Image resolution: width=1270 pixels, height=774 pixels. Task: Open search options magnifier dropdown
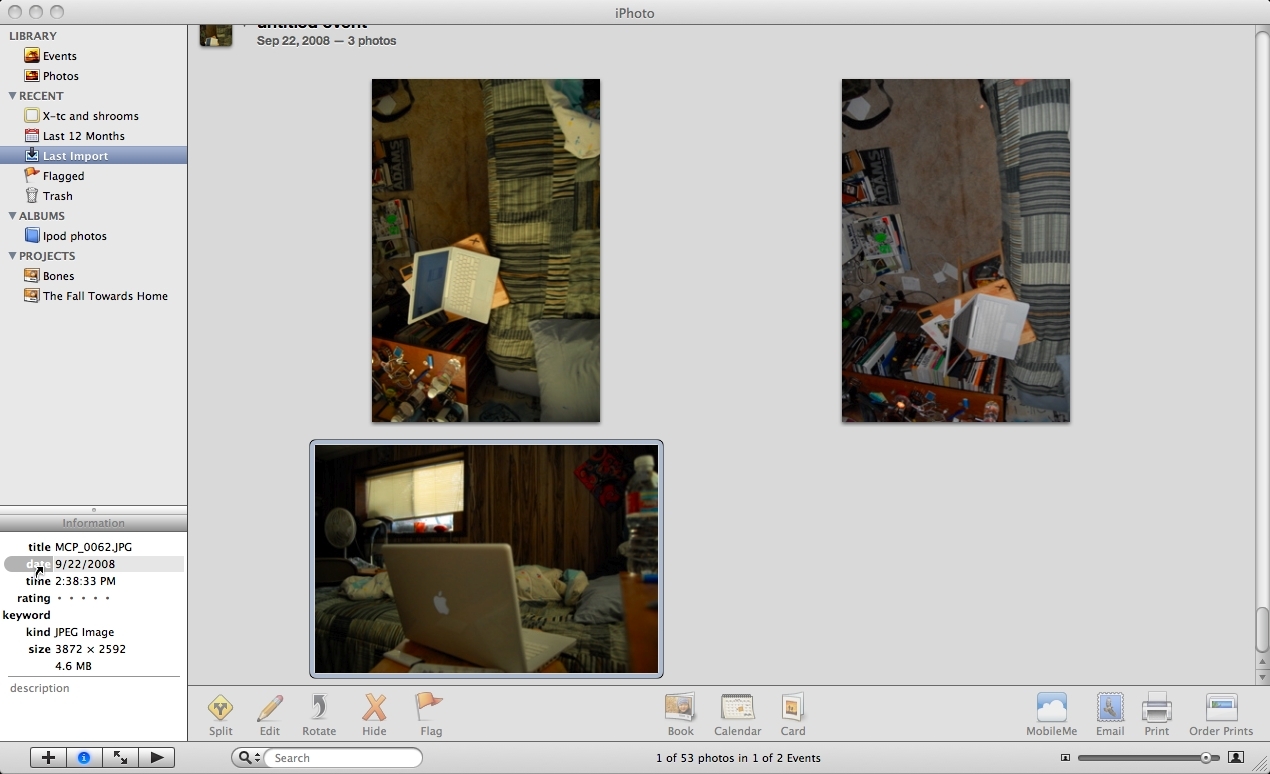point(247,758)
